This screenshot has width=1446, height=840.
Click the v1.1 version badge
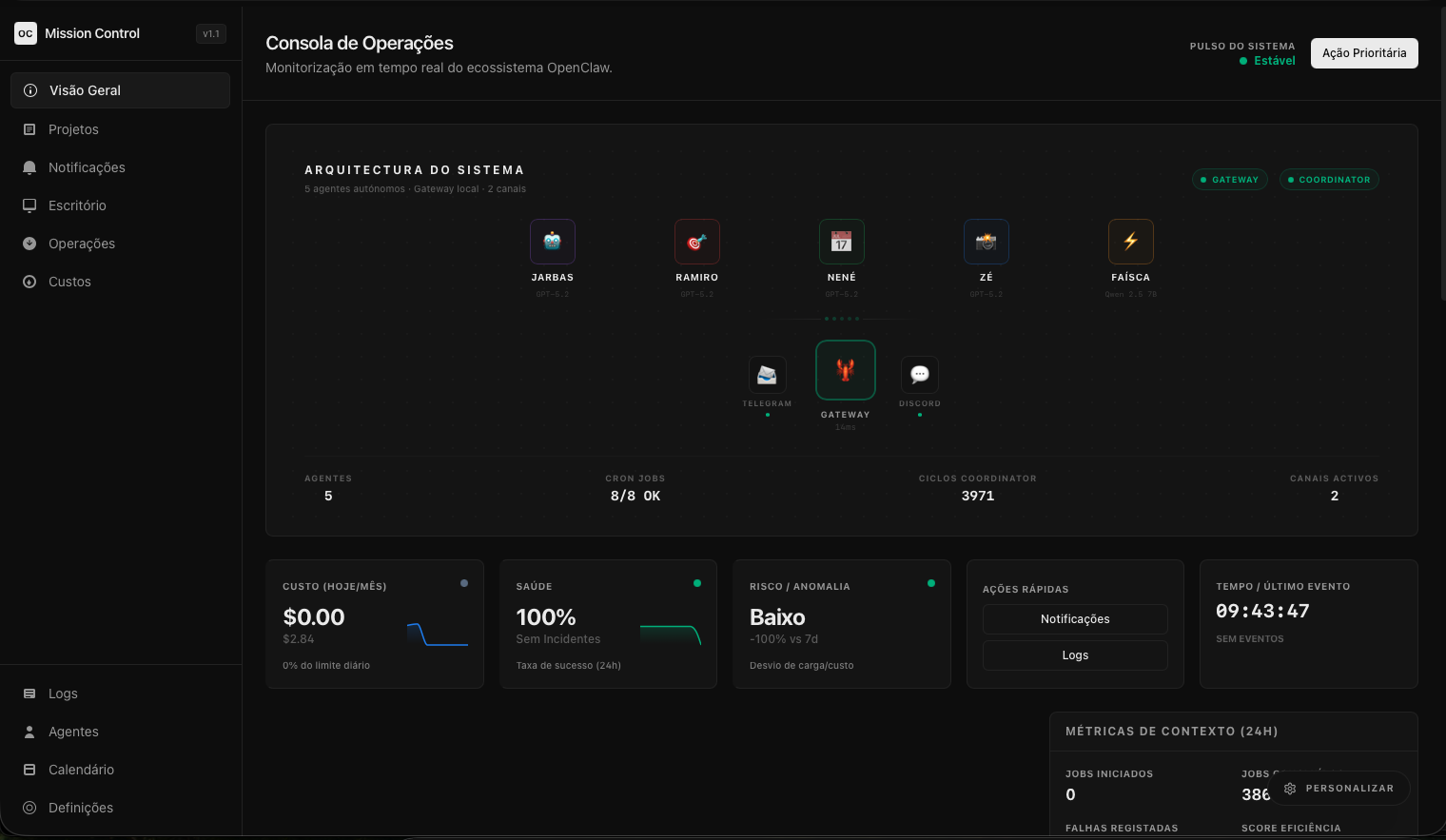pos(211,34)
